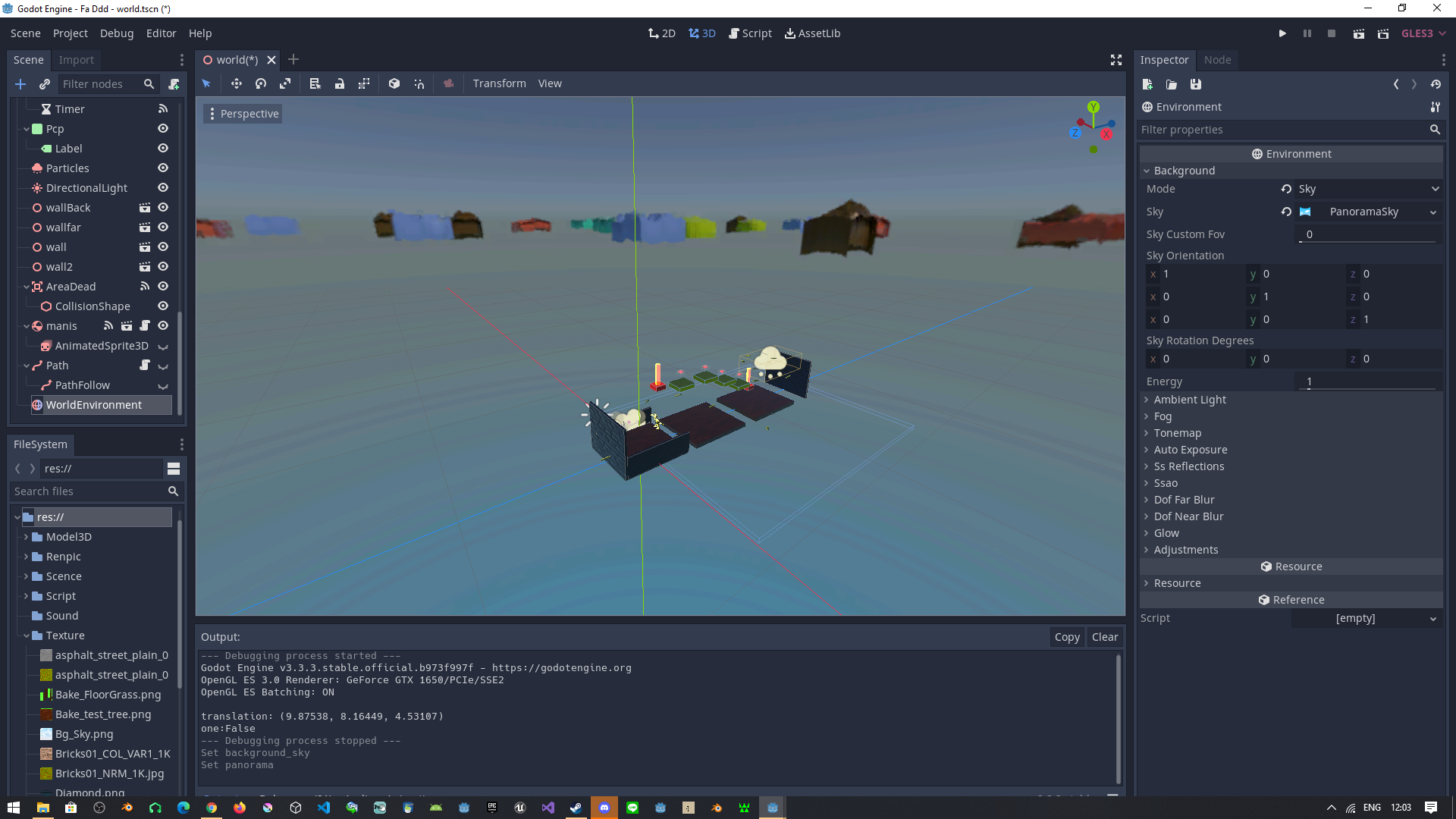The width and height of the screenshot is (1456, 819).
Task: Switch to the Node tab
Action: (1217, 60)
